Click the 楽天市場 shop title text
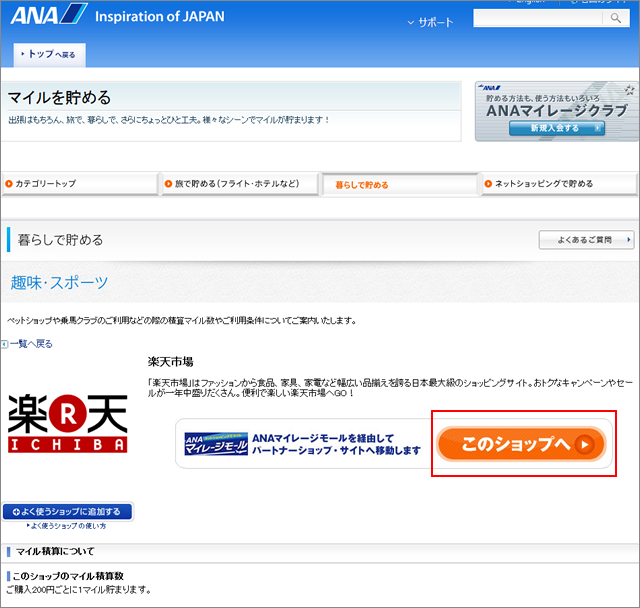The width and height of the screenshot is (640, 608). point(170,362)
